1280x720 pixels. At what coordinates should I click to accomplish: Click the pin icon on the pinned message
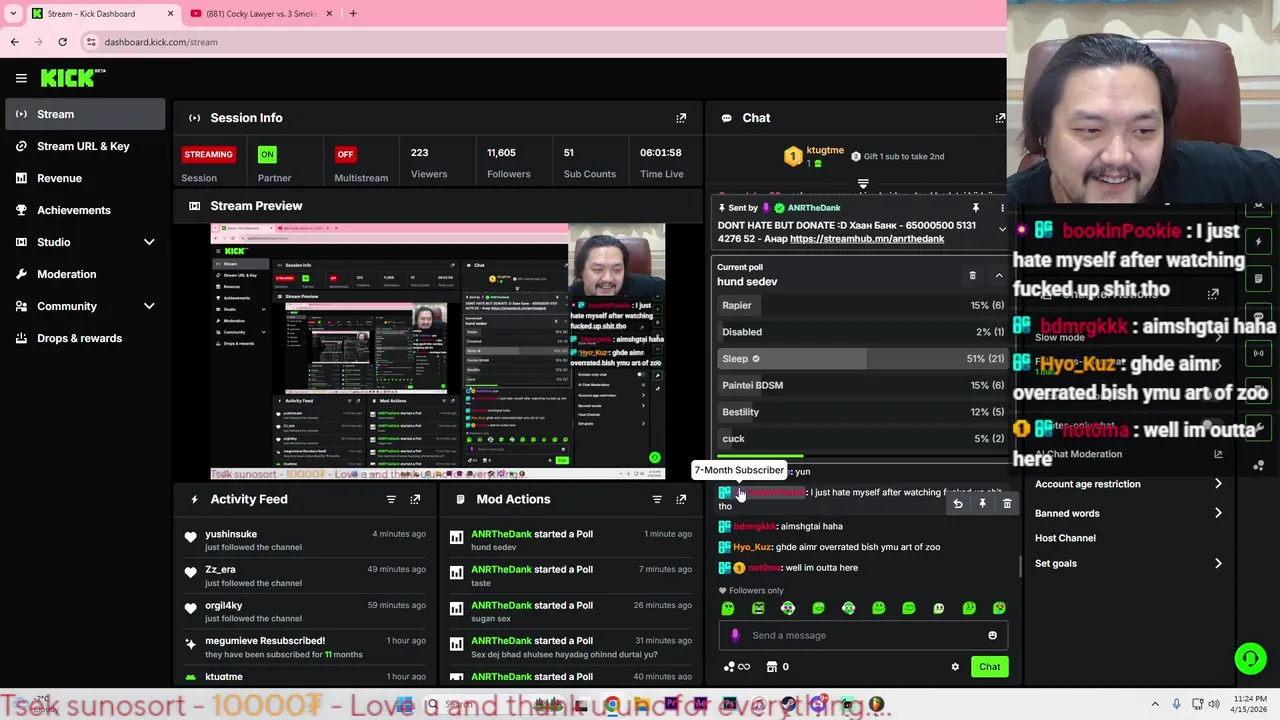coord(975,208)
